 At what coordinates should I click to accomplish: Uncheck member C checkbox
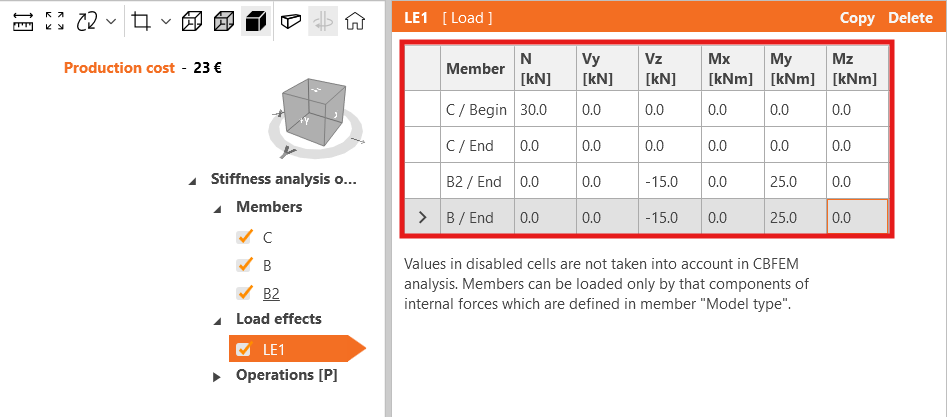[243, 238]
